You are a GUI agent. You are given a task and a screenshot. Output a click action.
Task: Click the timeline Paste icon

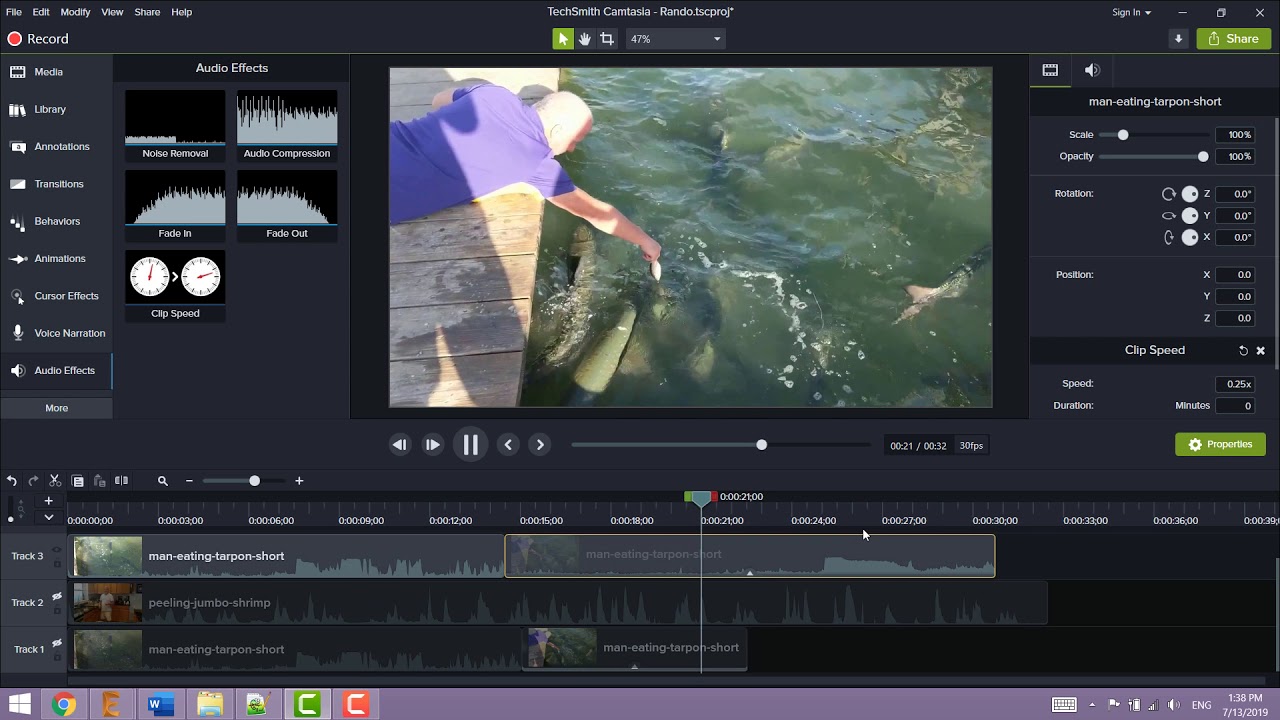pos(99,481)
